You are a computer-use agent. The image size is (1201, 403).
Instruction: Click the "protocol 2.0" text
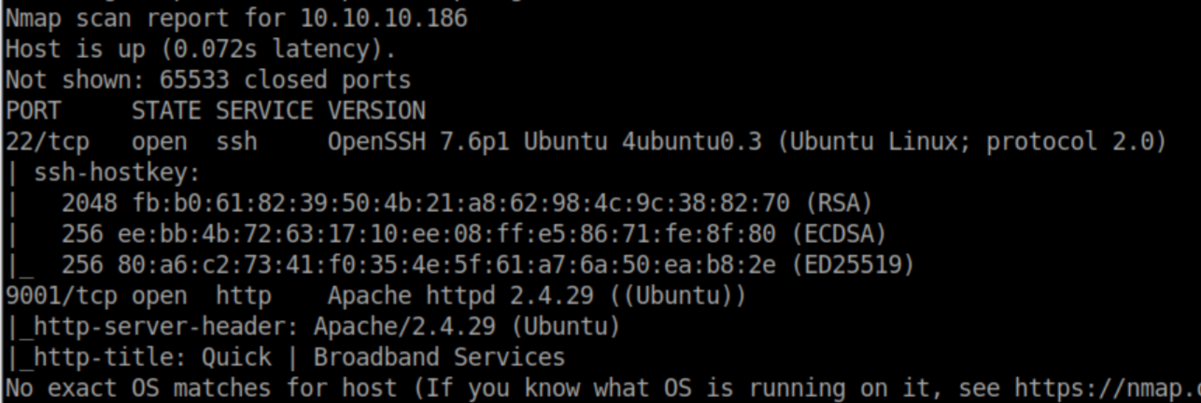click(x=1070, y=141)
